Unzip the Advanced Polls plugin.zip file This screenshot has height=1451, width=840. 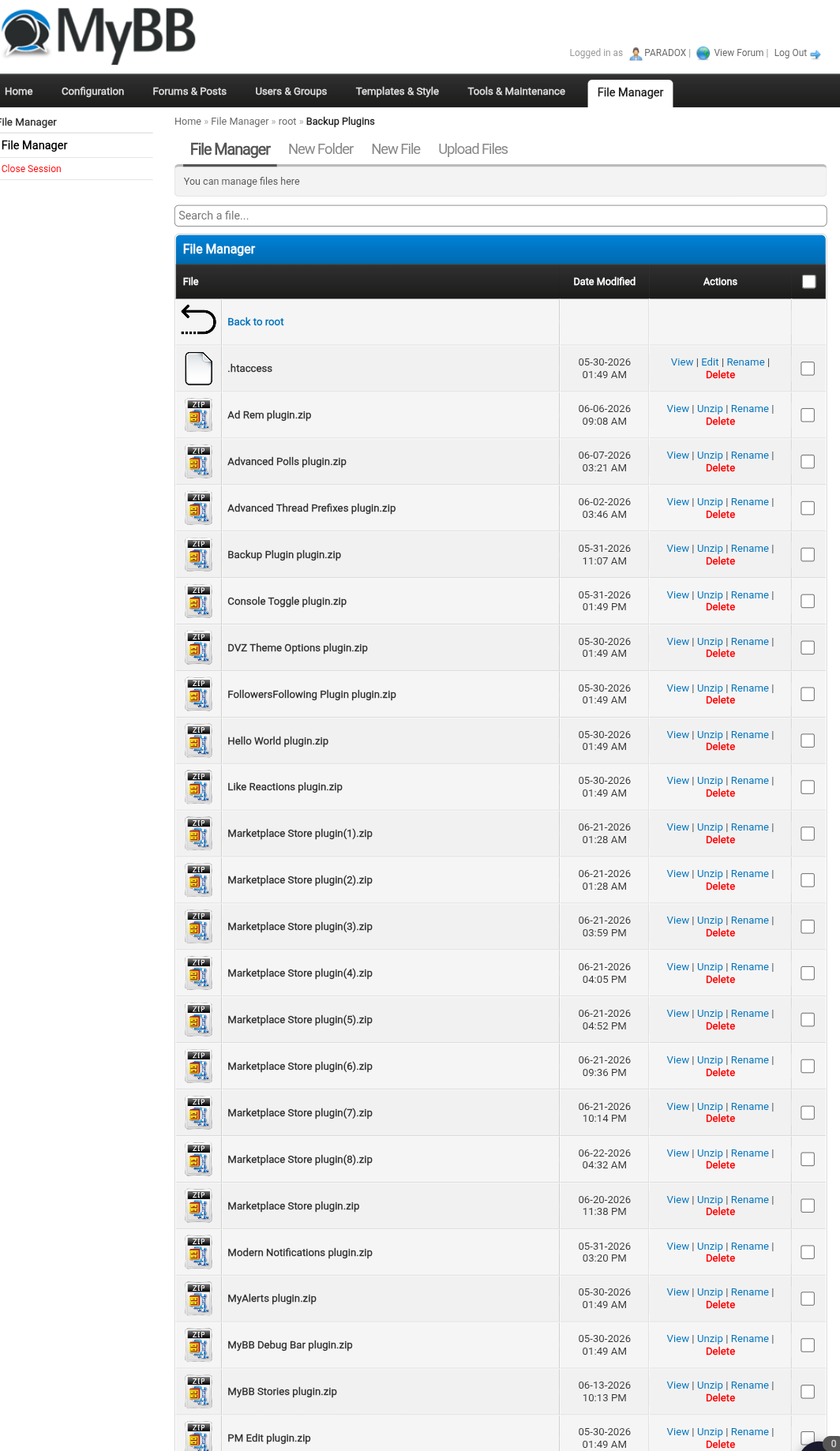[x=710, y=456]
